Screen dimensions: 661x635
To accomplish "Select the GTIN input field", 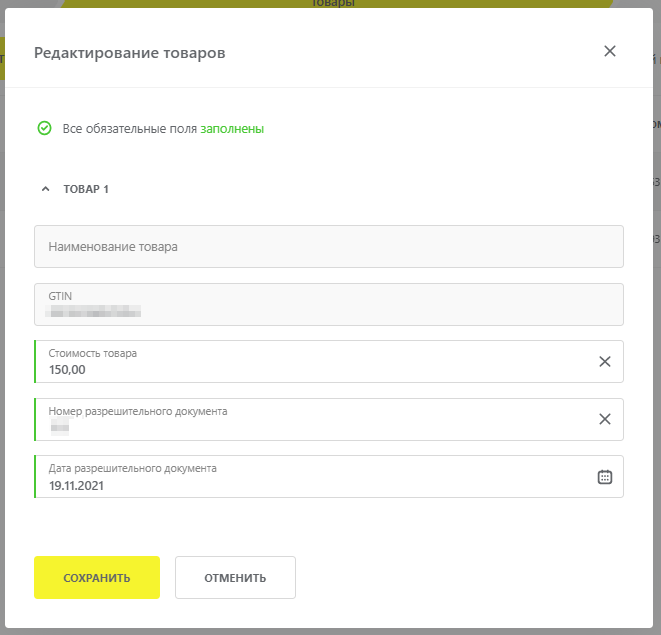I will tap(329, 304).
